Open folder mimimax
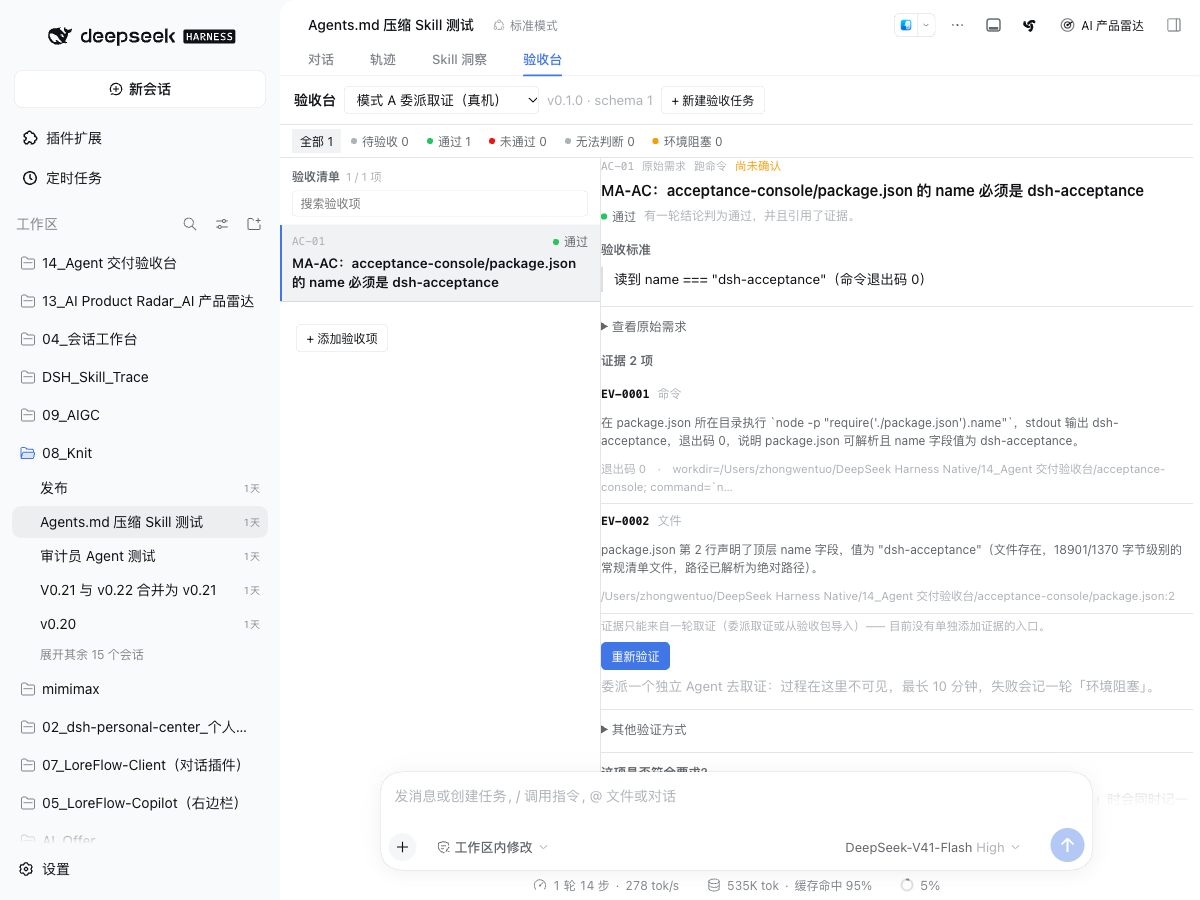Viewport: 1200px width, 900px height. click(x=140, y=689)
